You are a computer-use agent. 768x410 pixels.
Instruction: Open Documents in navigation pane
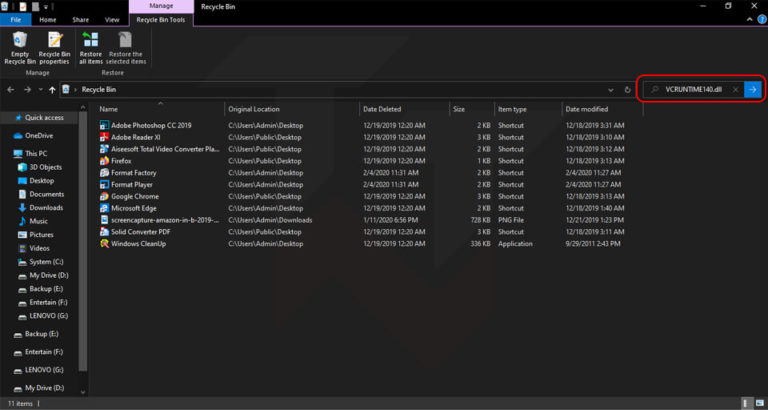47,194
